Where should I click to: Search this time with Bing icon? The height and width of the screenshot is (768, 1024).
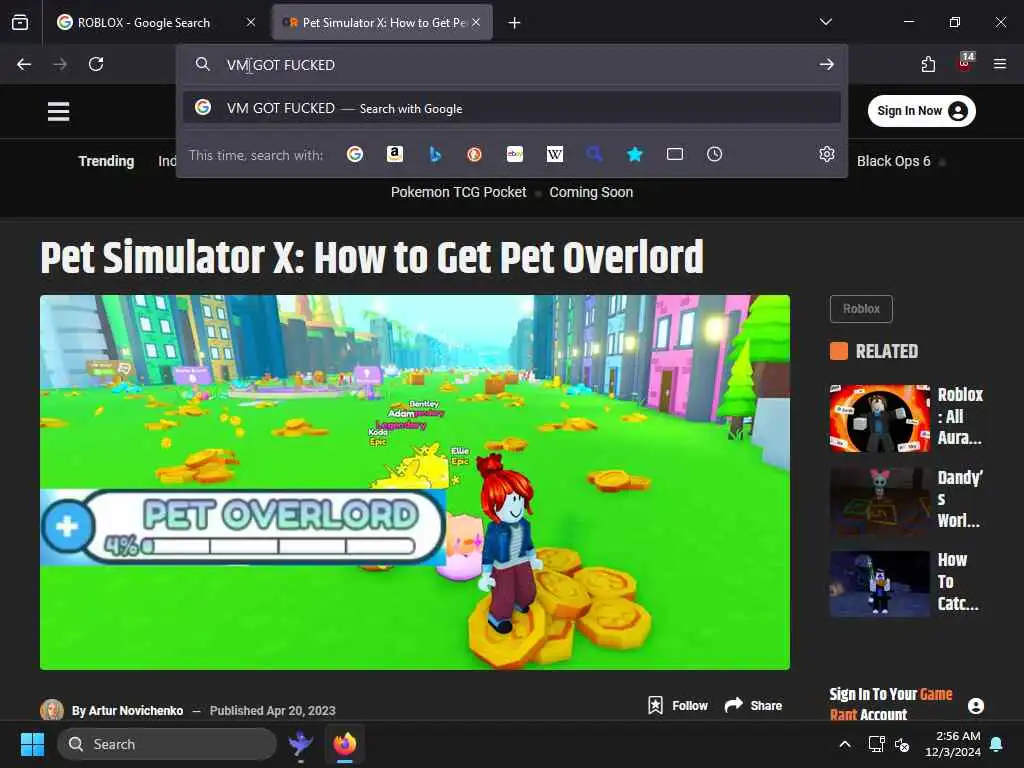tap(435, 154)
